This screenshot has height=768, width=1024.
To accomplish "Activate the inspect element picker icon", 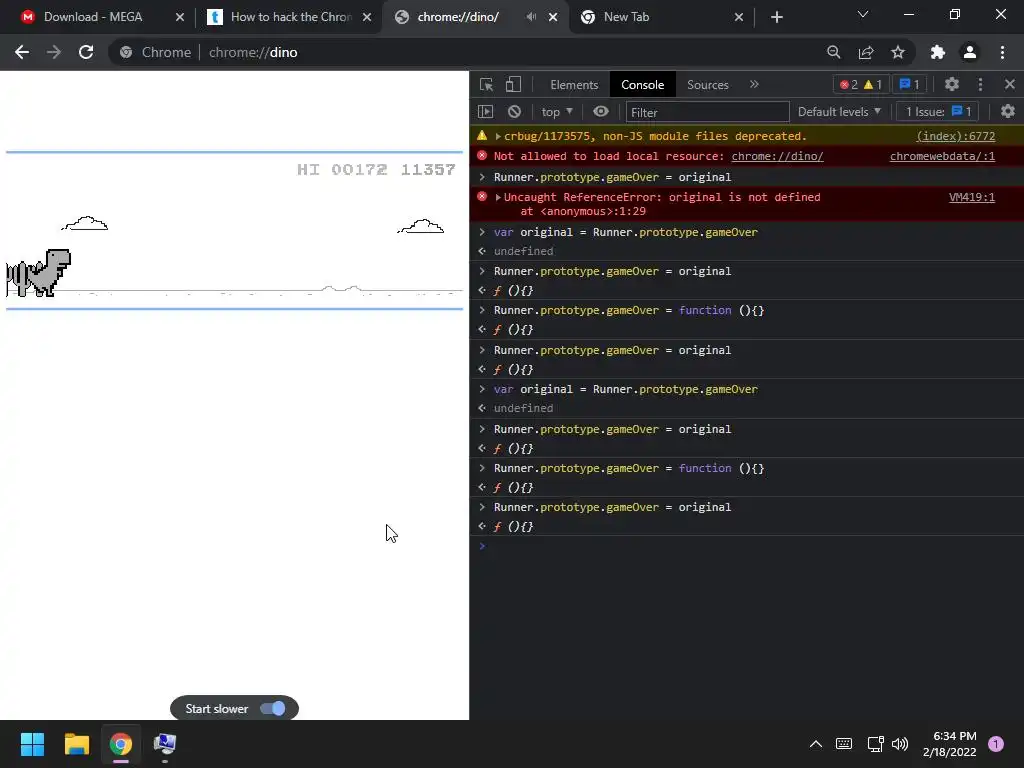I will point(486,85).
